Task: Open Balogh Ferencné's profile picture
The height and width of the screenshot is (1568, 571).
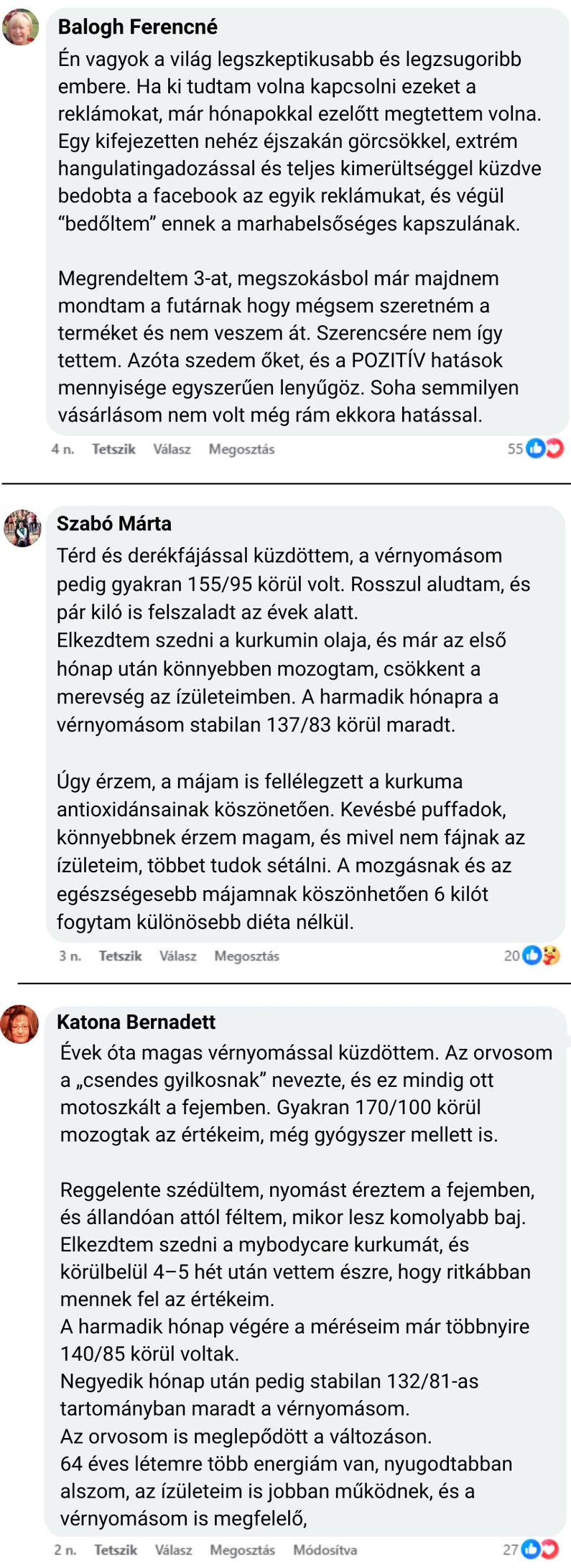Action: [x=21, y=27]
